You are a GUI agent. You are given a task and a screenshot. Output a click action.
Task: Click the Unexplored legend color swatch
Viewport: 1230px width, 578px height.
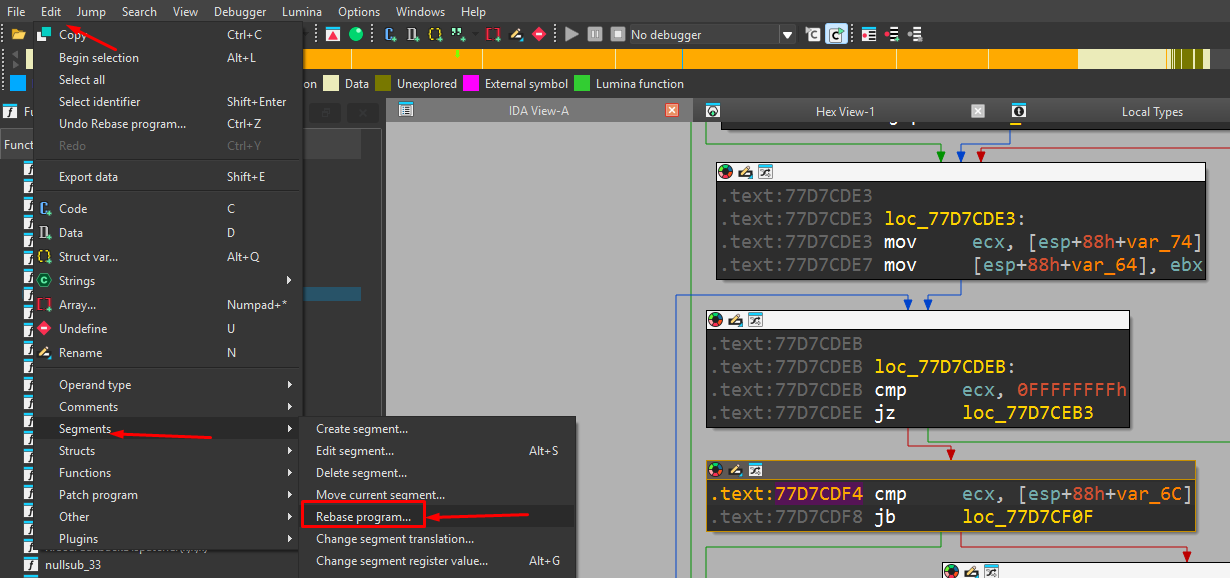383,84
